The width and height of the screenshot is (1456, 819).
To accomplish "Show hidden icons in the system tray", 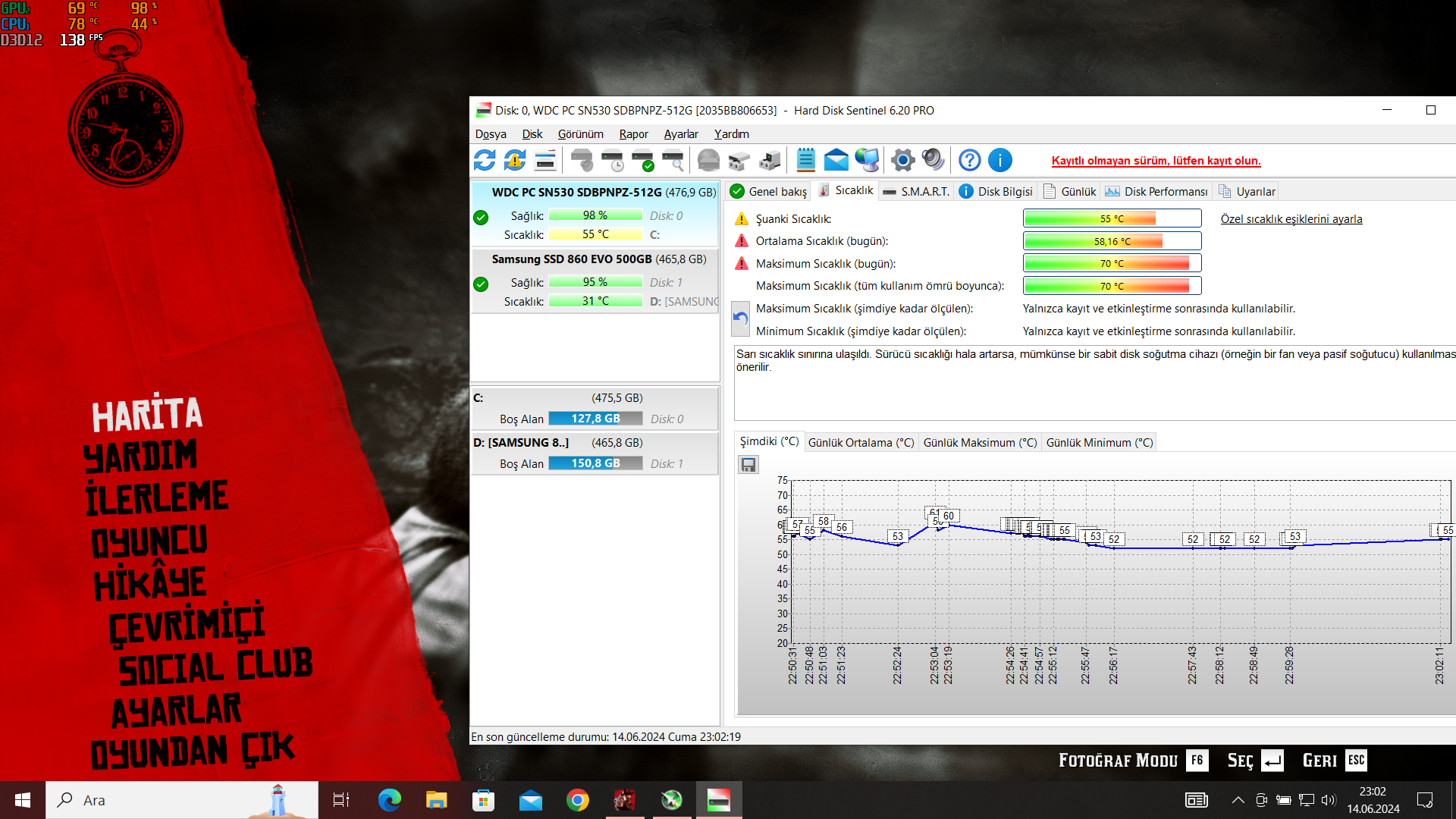I will tap(1238, 800).
